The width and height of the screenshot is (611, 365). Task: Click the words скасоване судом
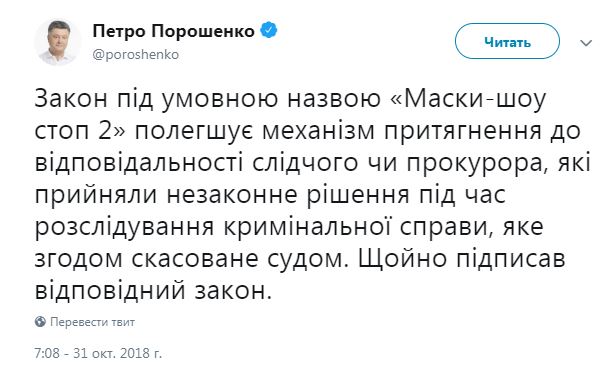(x=239, y=259)
